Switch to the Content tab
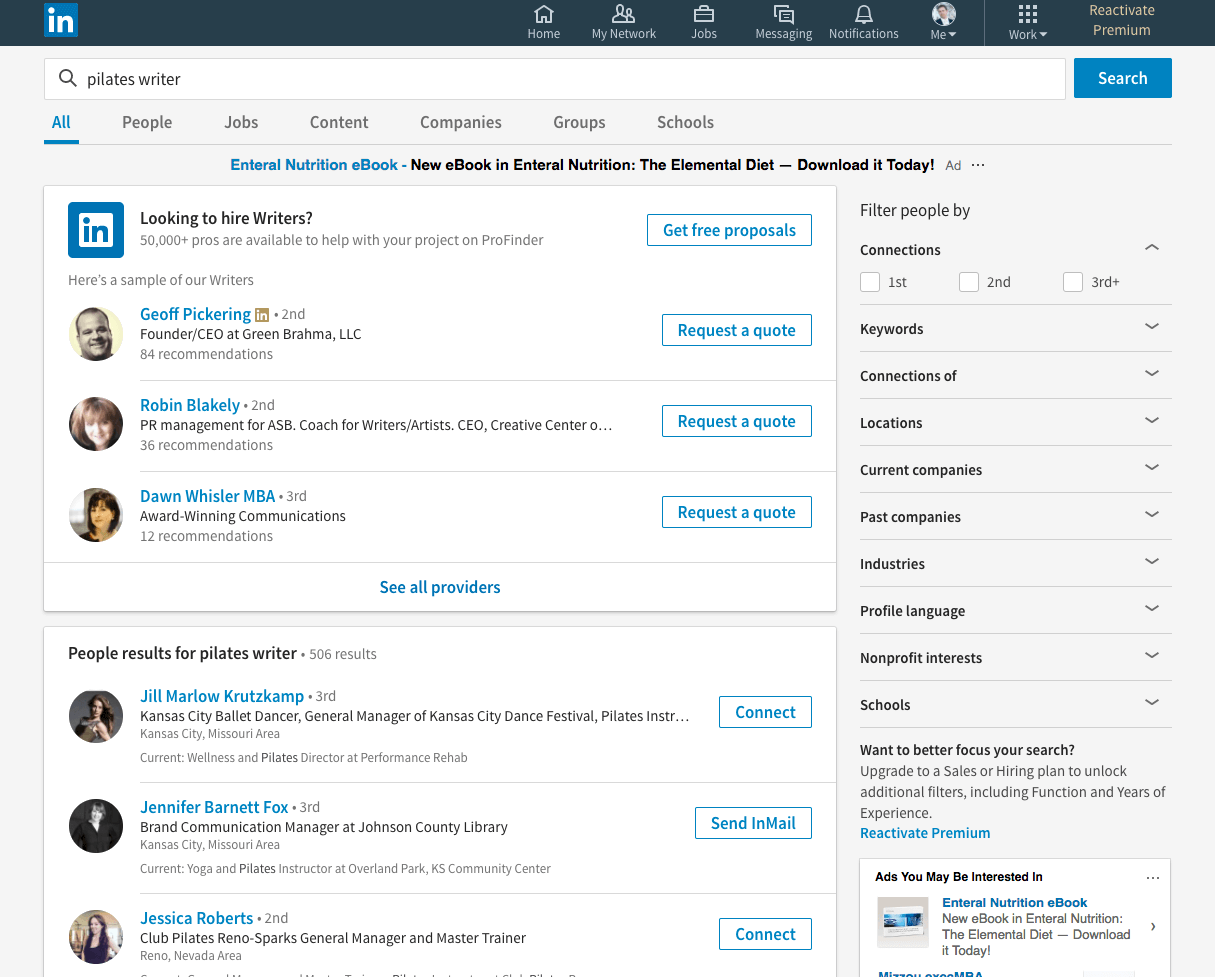The width and height of the screenshot is (1215, 977). (x=339, y=122)
